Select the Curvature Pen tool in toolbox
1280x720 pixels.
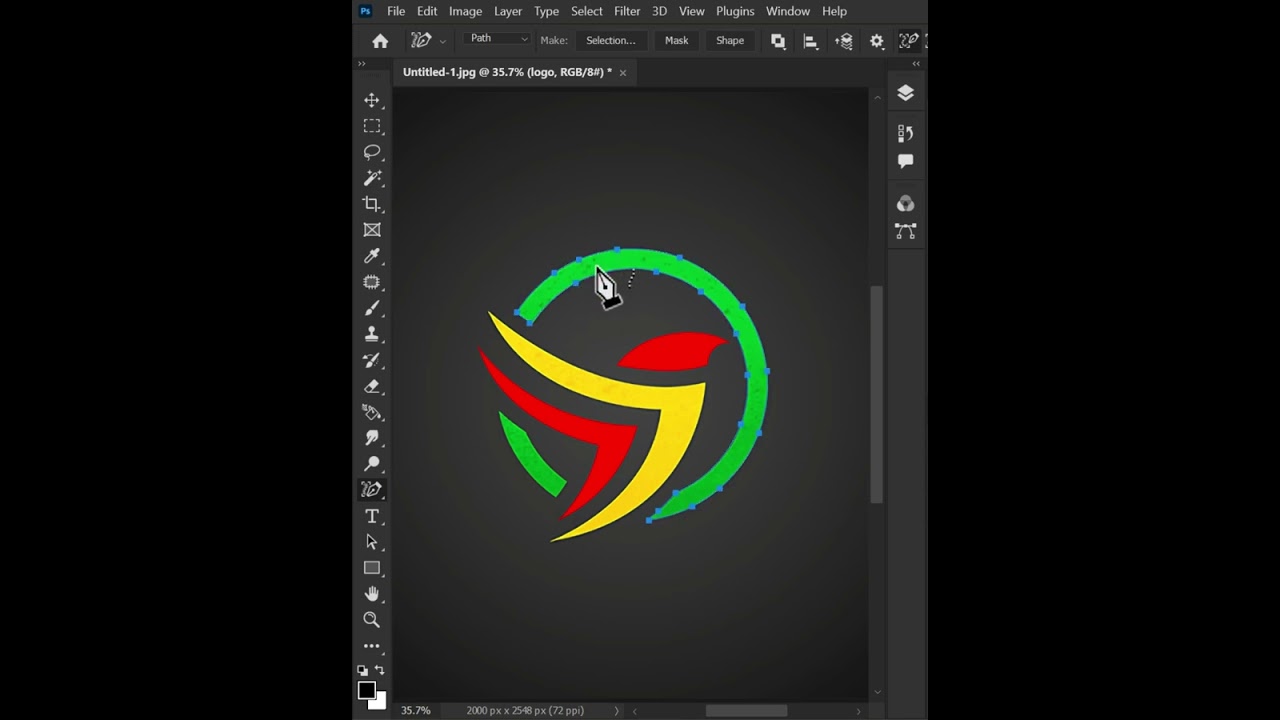pyautogui.click(x=372, y=490)
